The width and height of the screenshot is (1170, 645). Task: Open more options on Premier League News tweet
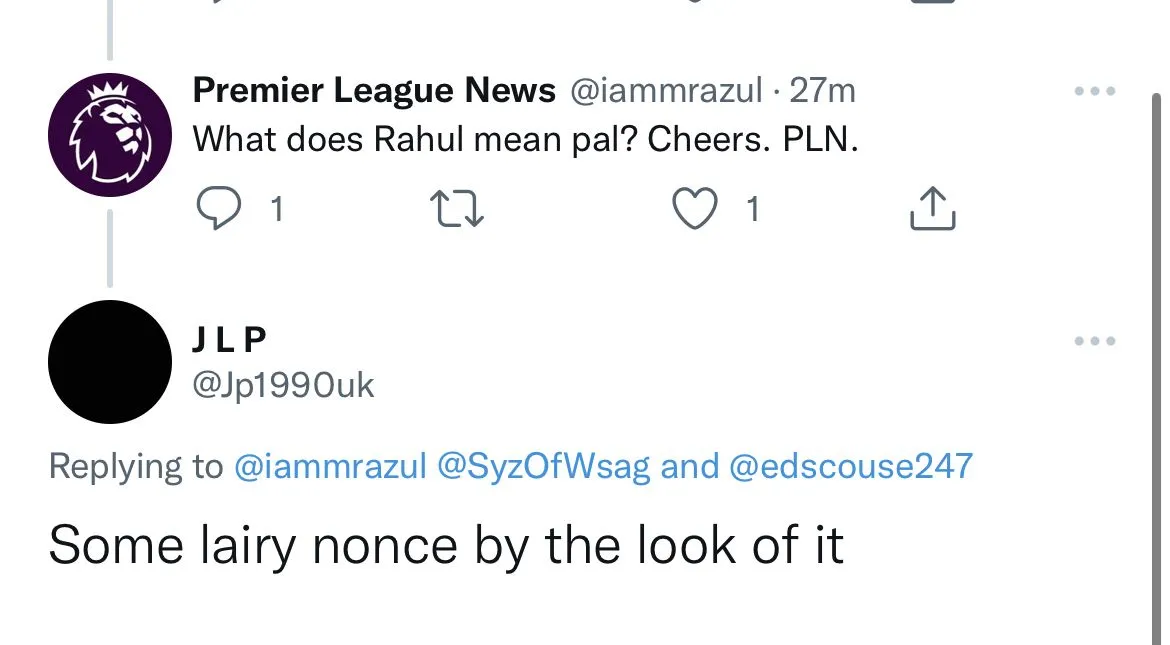point(1094,91)
